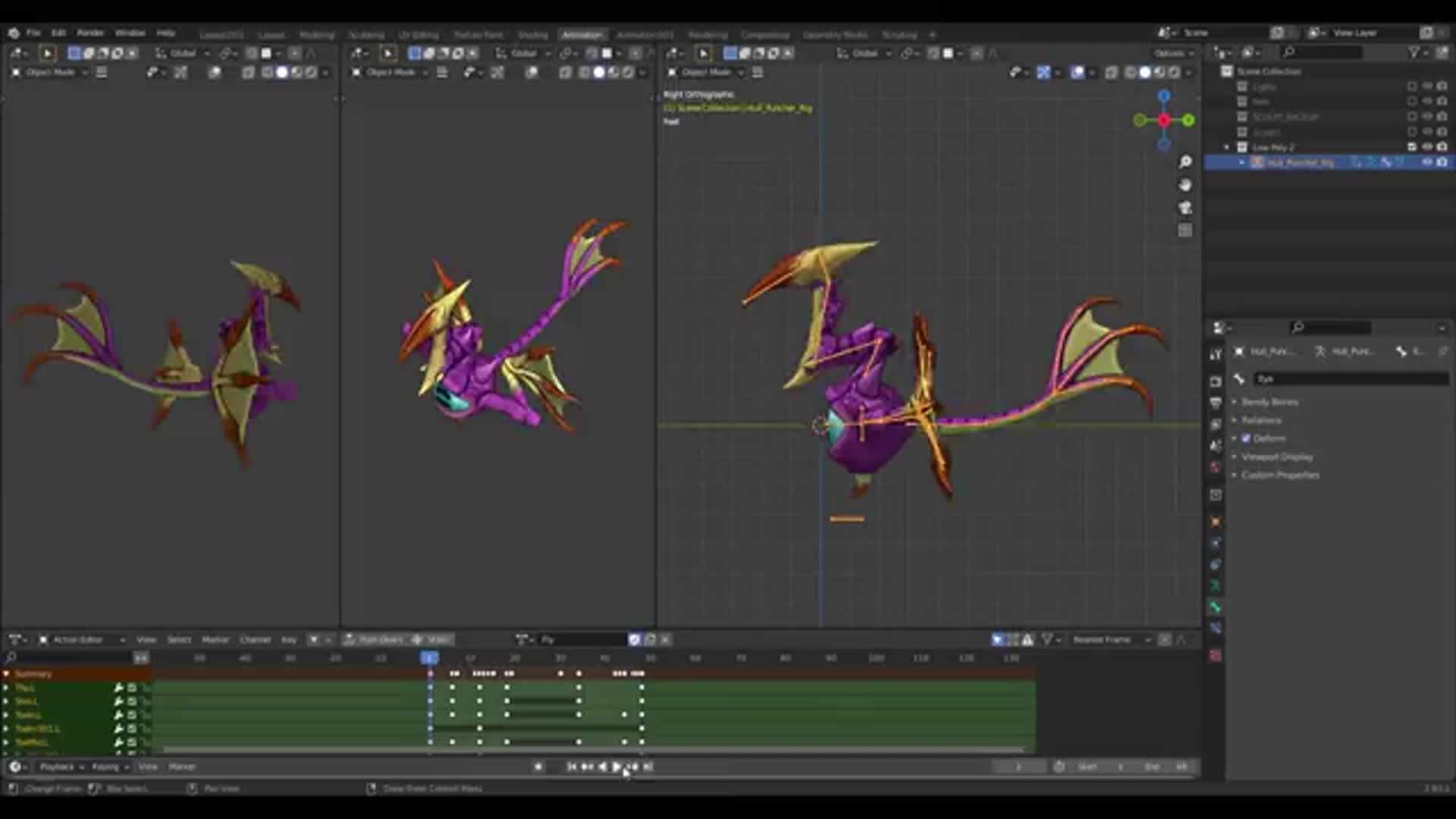This screenshot has width=1456, height=819.
Task: Hide the Low Poly 2 collection with its eye toggle
Action: tap(1429, 146)
